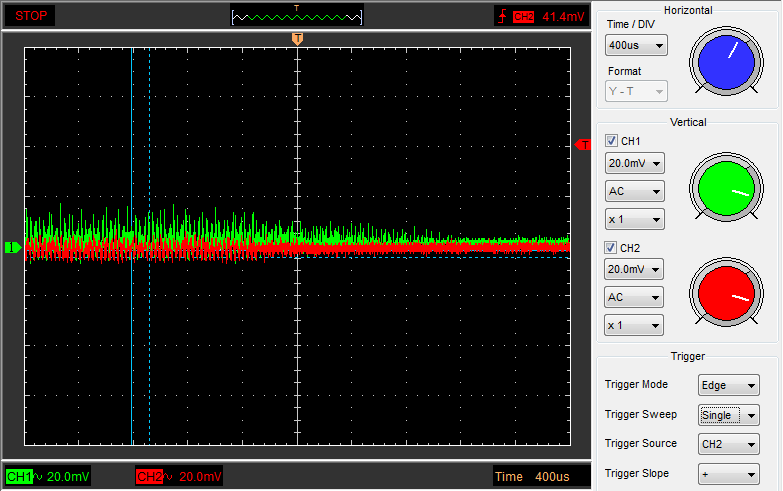The height and width of the screenshot is (491, 783).
Task: Click the red trigger level arrow marker
Action: [583, 145]
